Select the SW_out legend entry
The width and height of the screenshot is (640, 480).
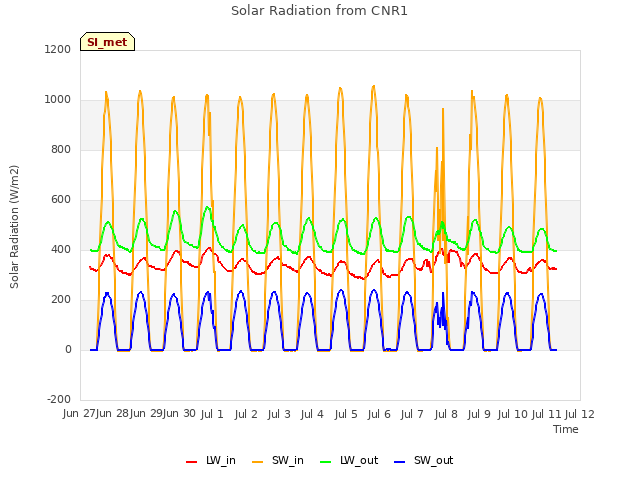tap(424, 460)
